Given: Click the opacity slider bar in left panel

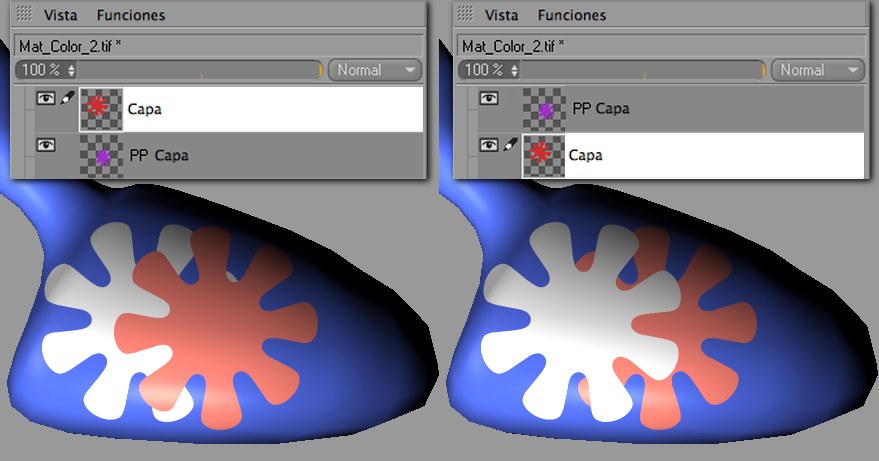Looking at the screenshot, I should click(x=200, y=70).
